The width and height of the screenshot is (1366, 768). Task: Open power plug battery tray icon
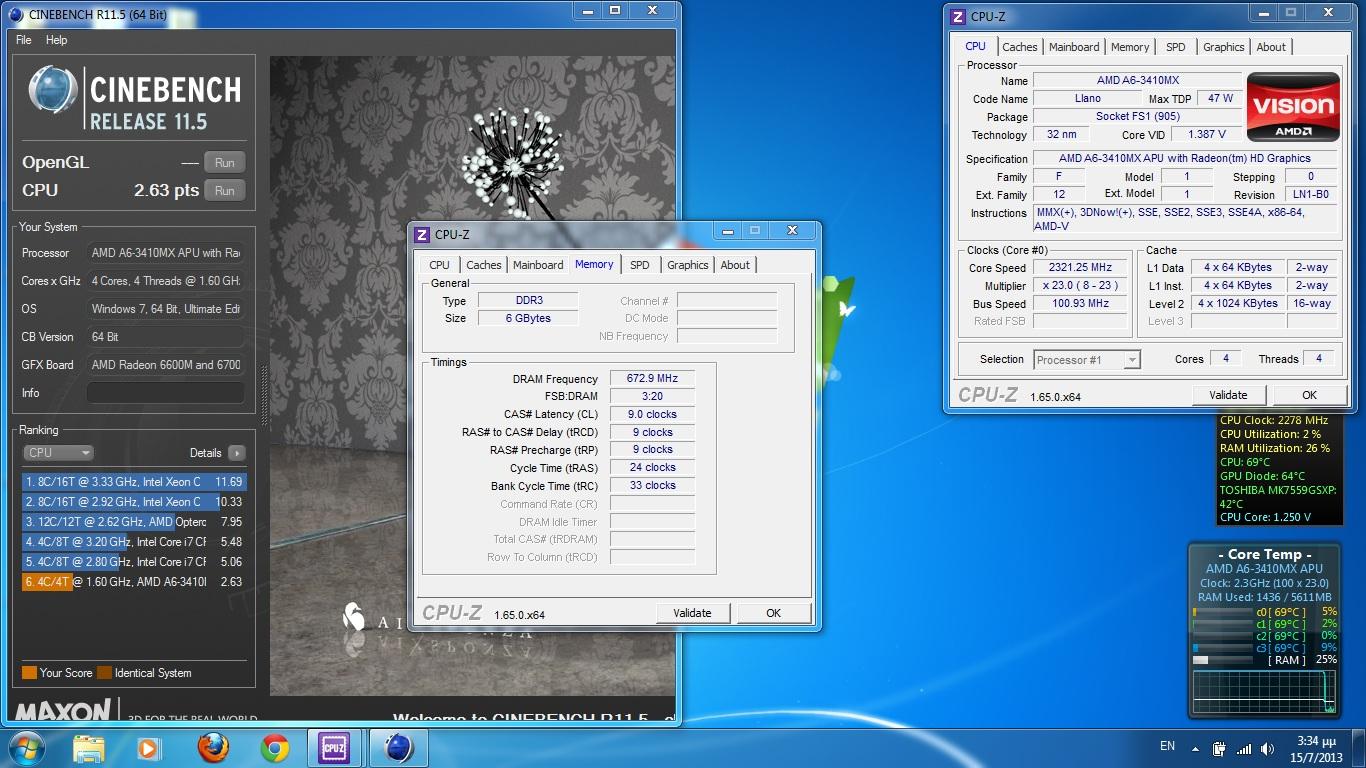click(x=1220, y=748)
